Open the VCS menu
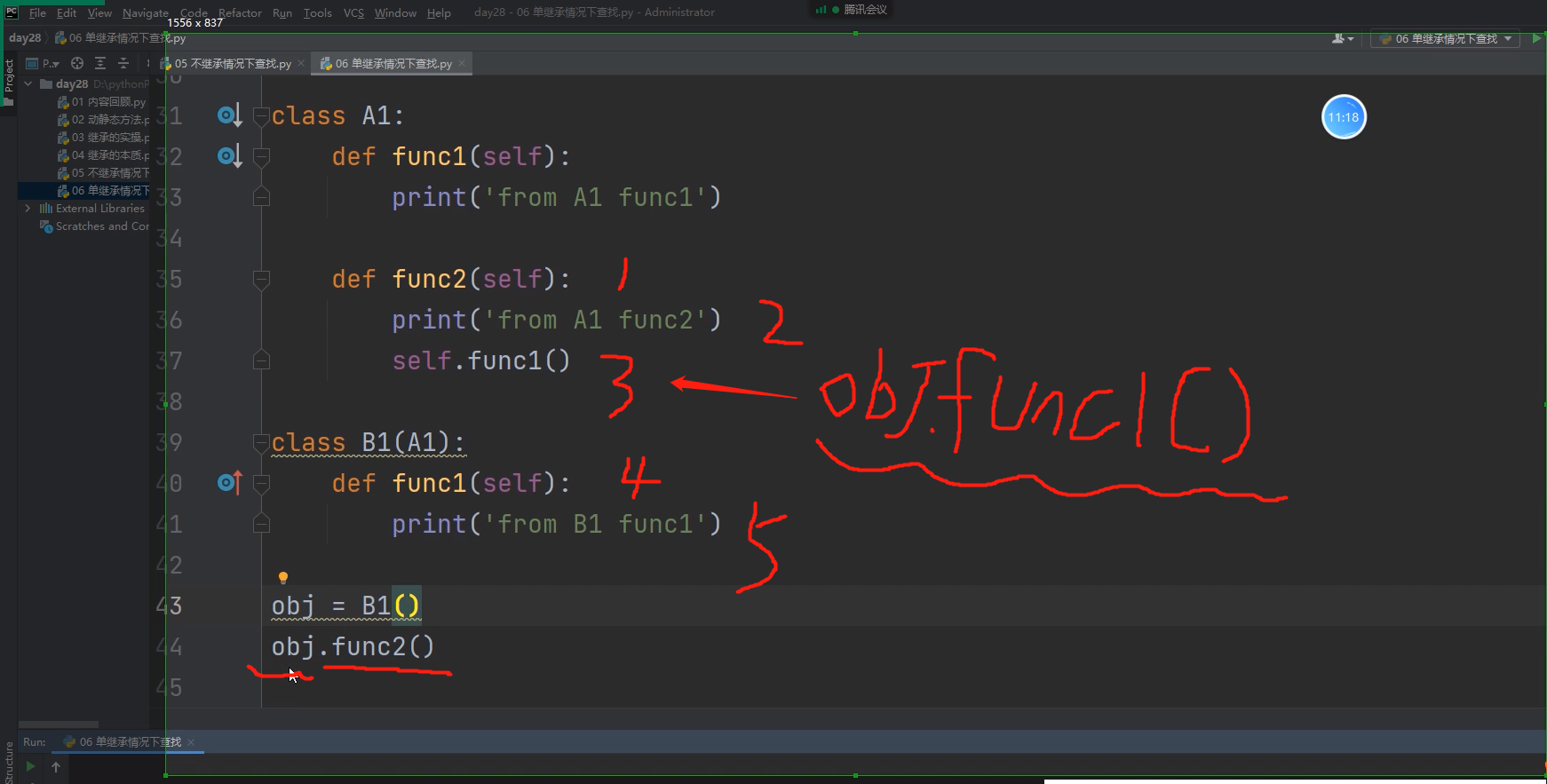Image resolution: width=1547 pixels, height=784 pixels. point(353,12)
